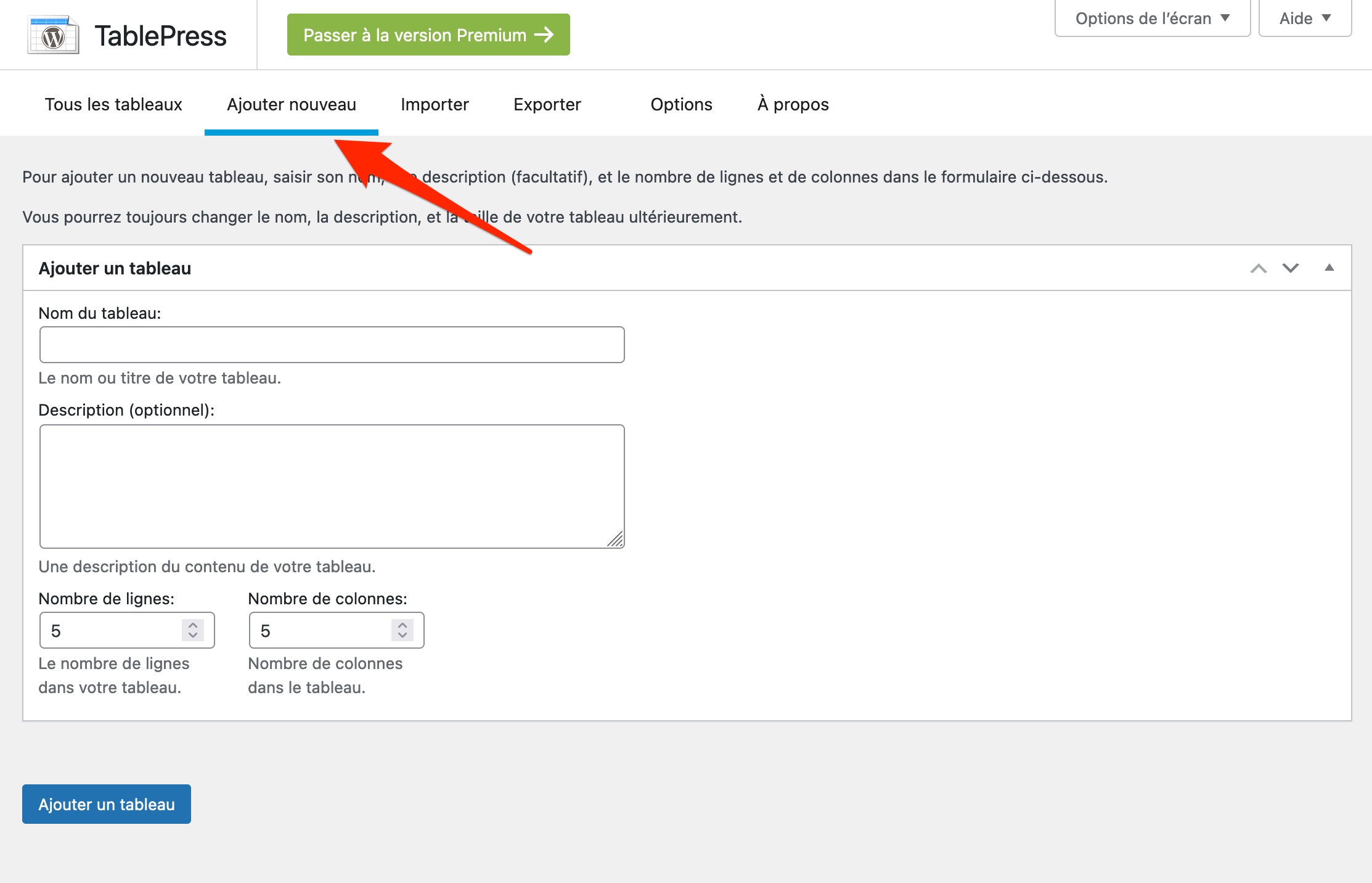
Task: Open the Options tab
Action: (681, 104)
